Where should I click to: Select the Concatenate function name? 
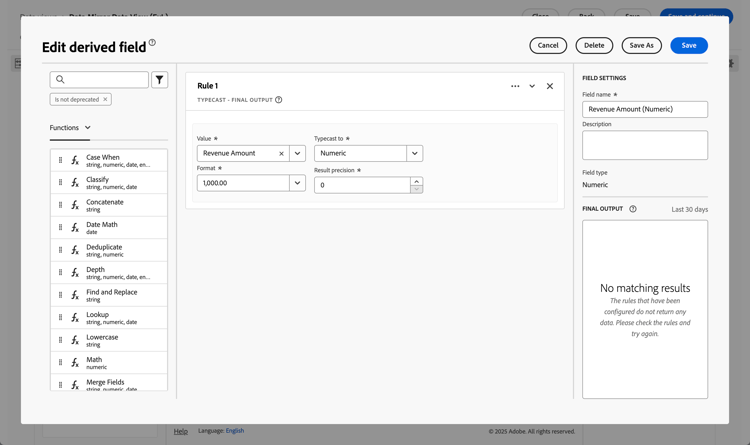105,202
